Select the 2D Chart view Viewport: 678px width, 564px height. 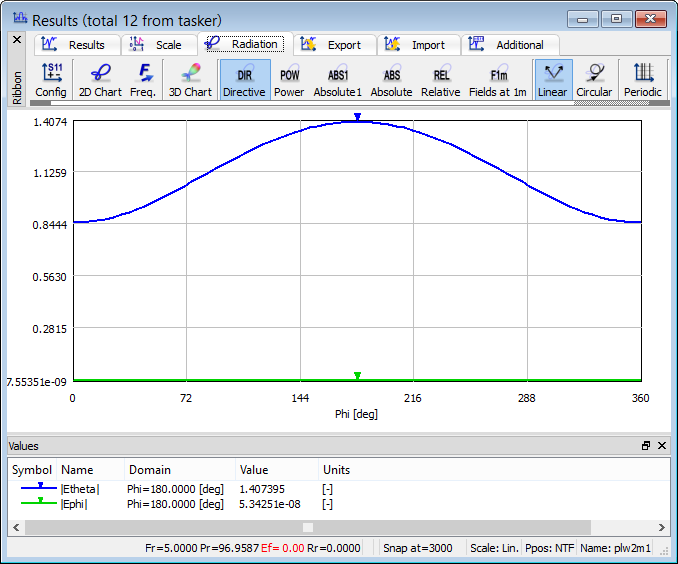click(x=100, y=80)
